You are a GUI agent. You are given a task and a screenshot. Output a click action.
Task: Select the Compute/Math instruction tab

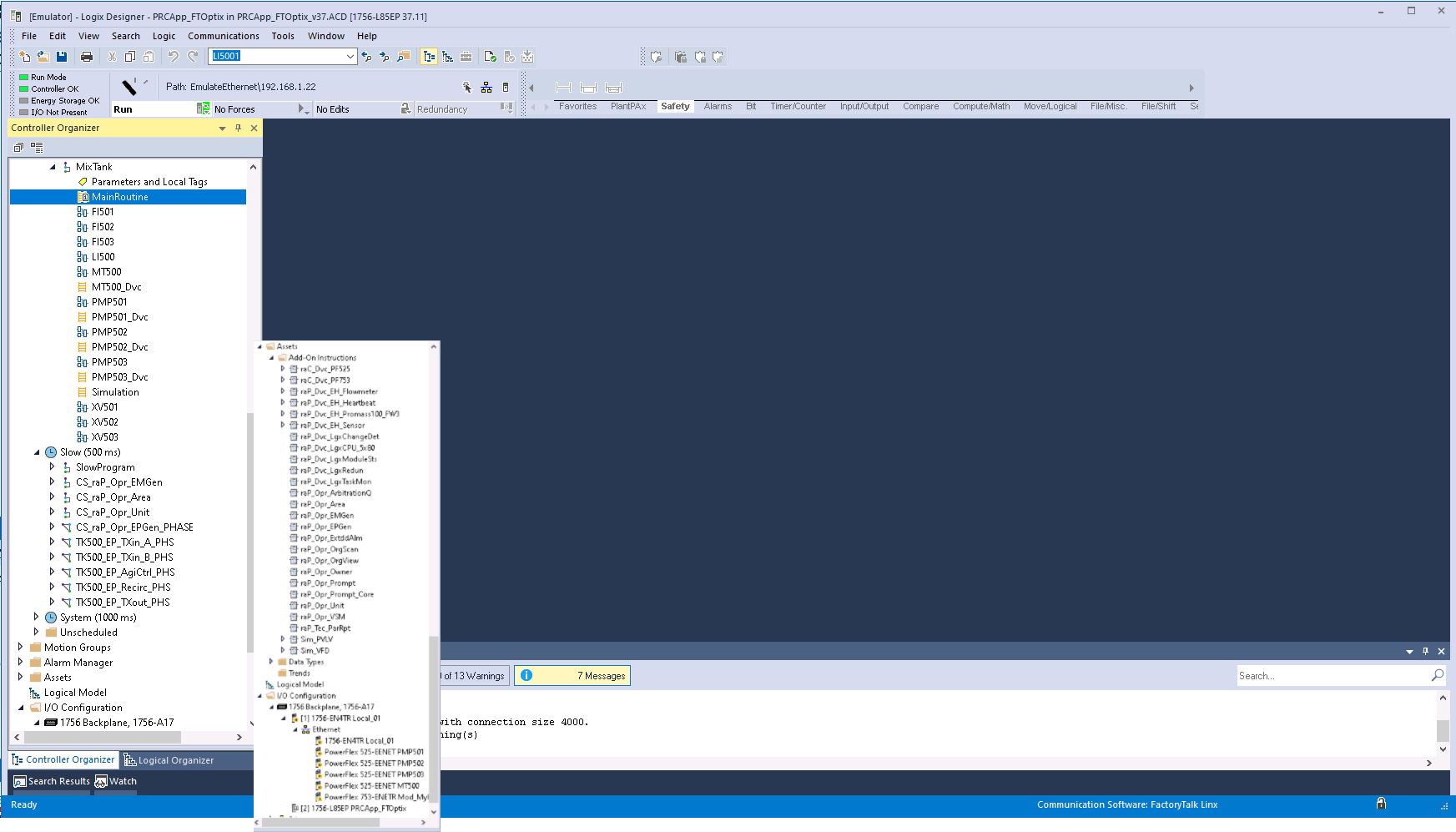(981, 106)
